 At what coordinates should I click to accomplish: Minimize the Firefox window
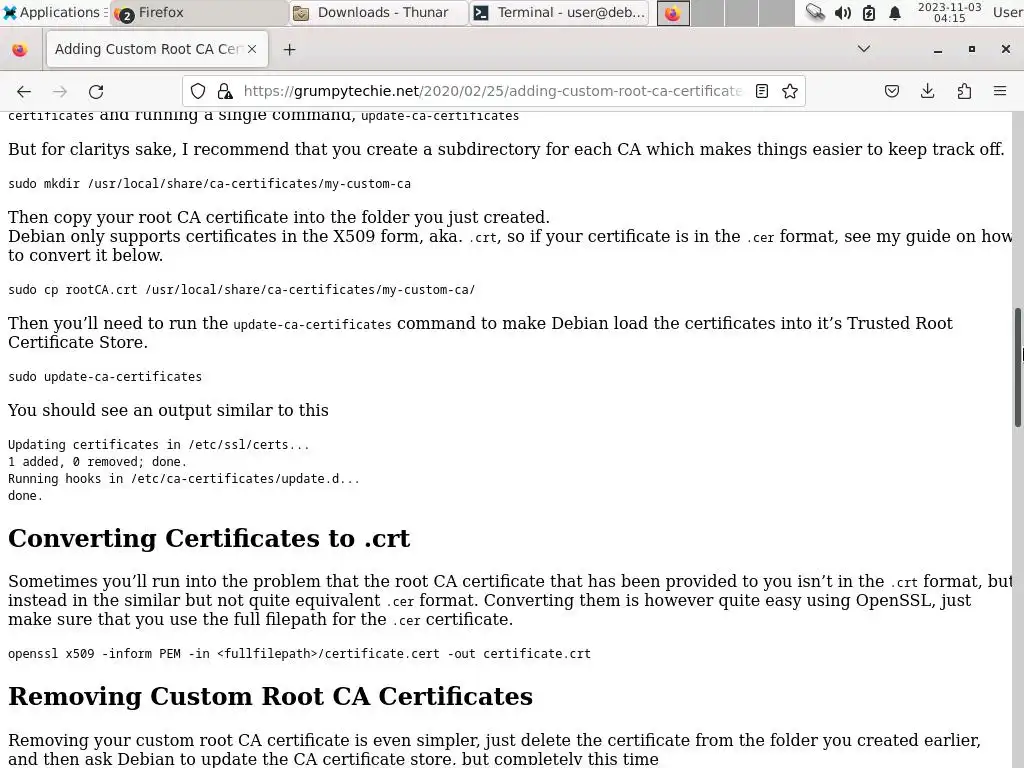click(x=938, y=50)
